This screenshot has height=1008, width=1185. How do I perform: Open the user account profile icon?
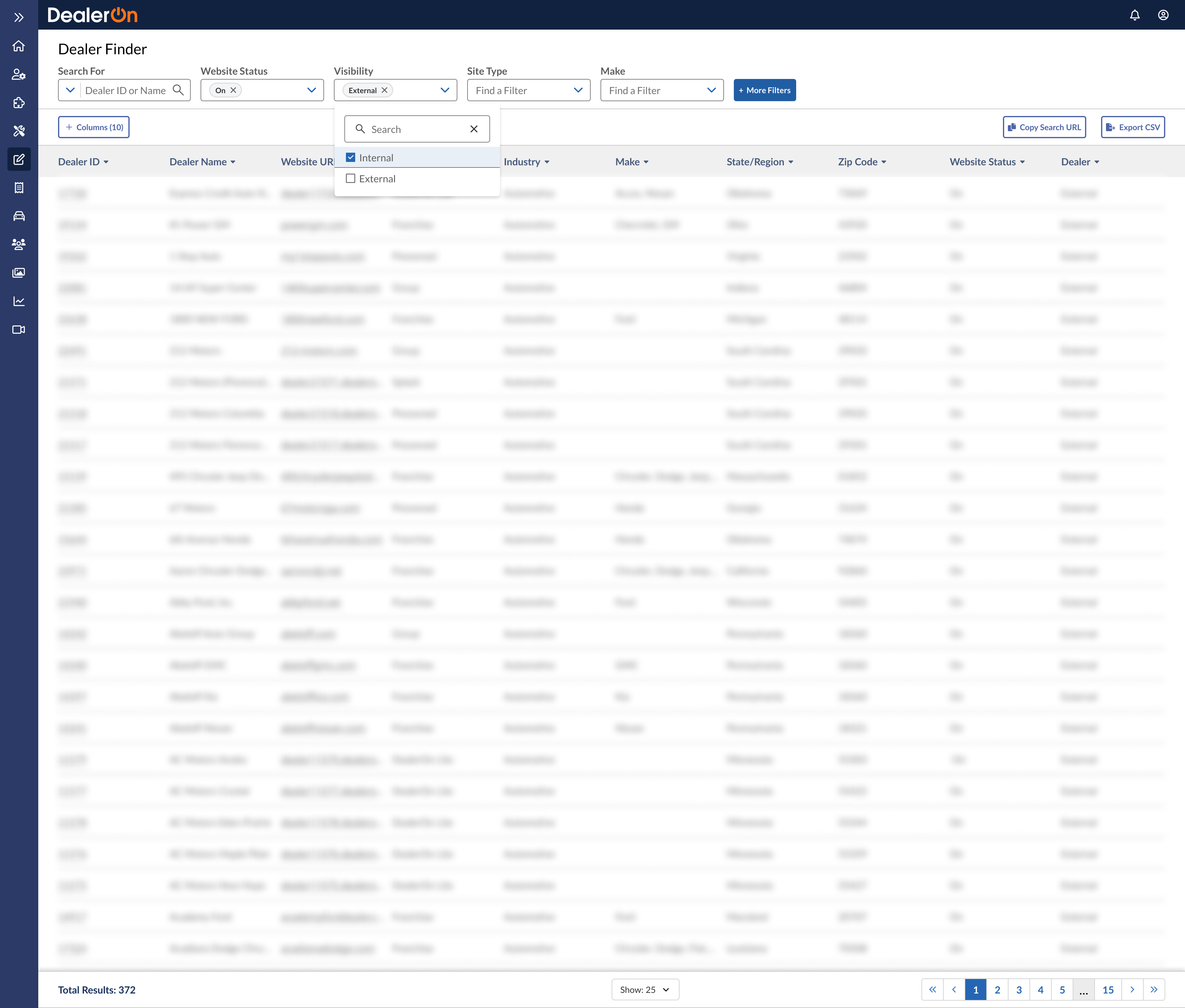tap(1163, 15)
